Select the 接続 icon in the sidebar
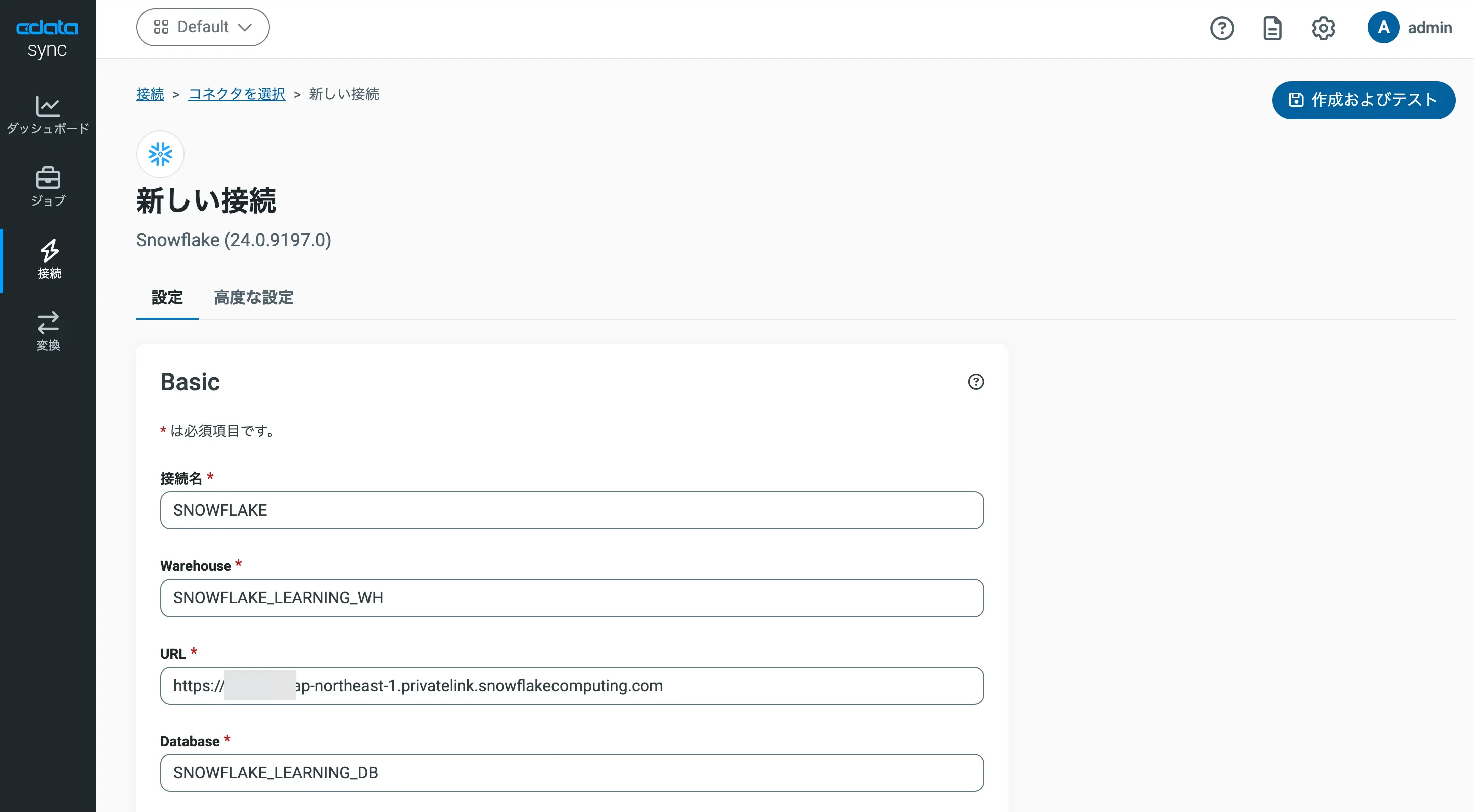 point(48,258)
